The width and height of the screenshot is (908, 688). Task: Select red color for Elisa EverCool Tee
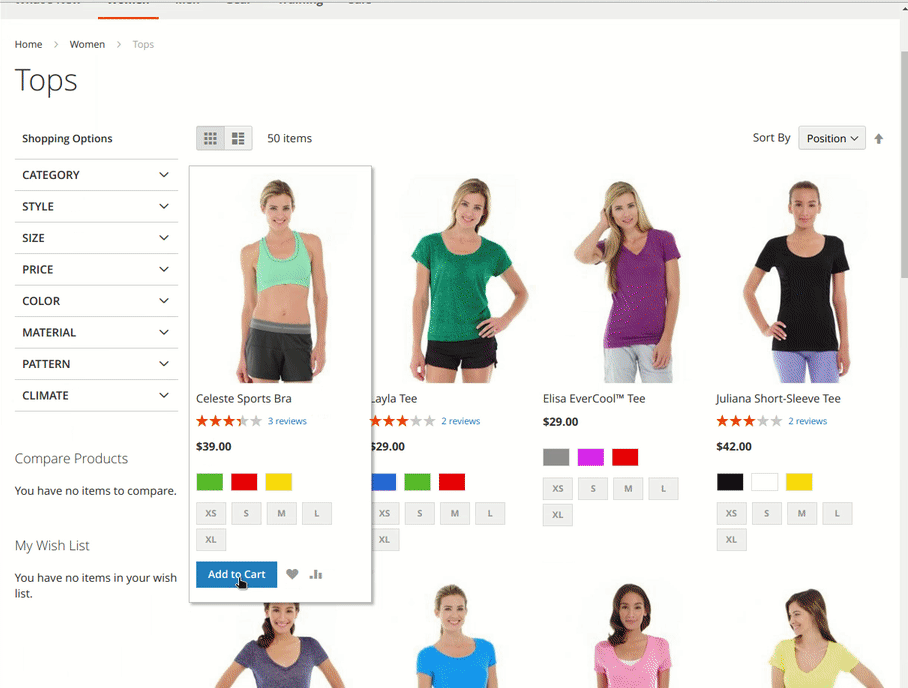pyautogui.click(x=625, y=457)
